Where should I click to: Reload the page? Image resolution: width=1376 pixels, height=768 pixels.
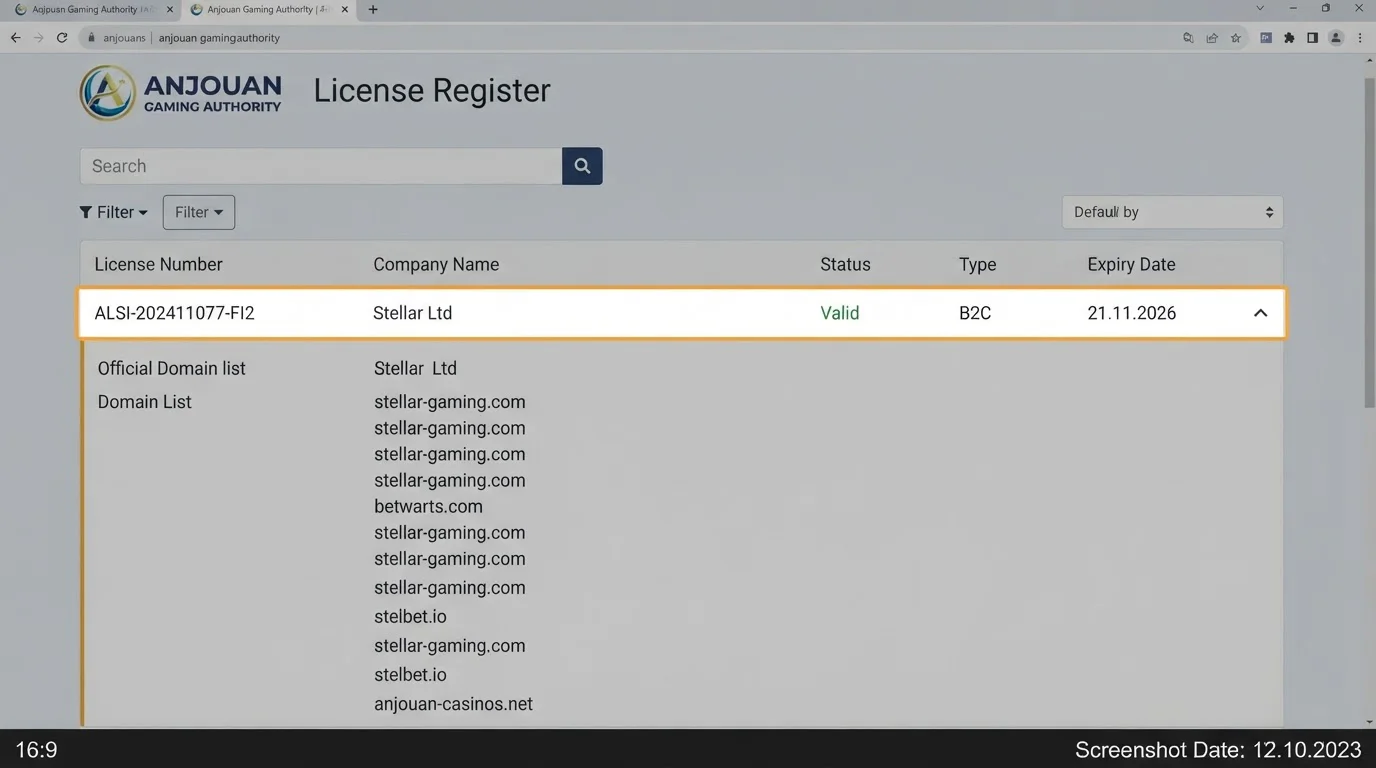click(62, 38)
